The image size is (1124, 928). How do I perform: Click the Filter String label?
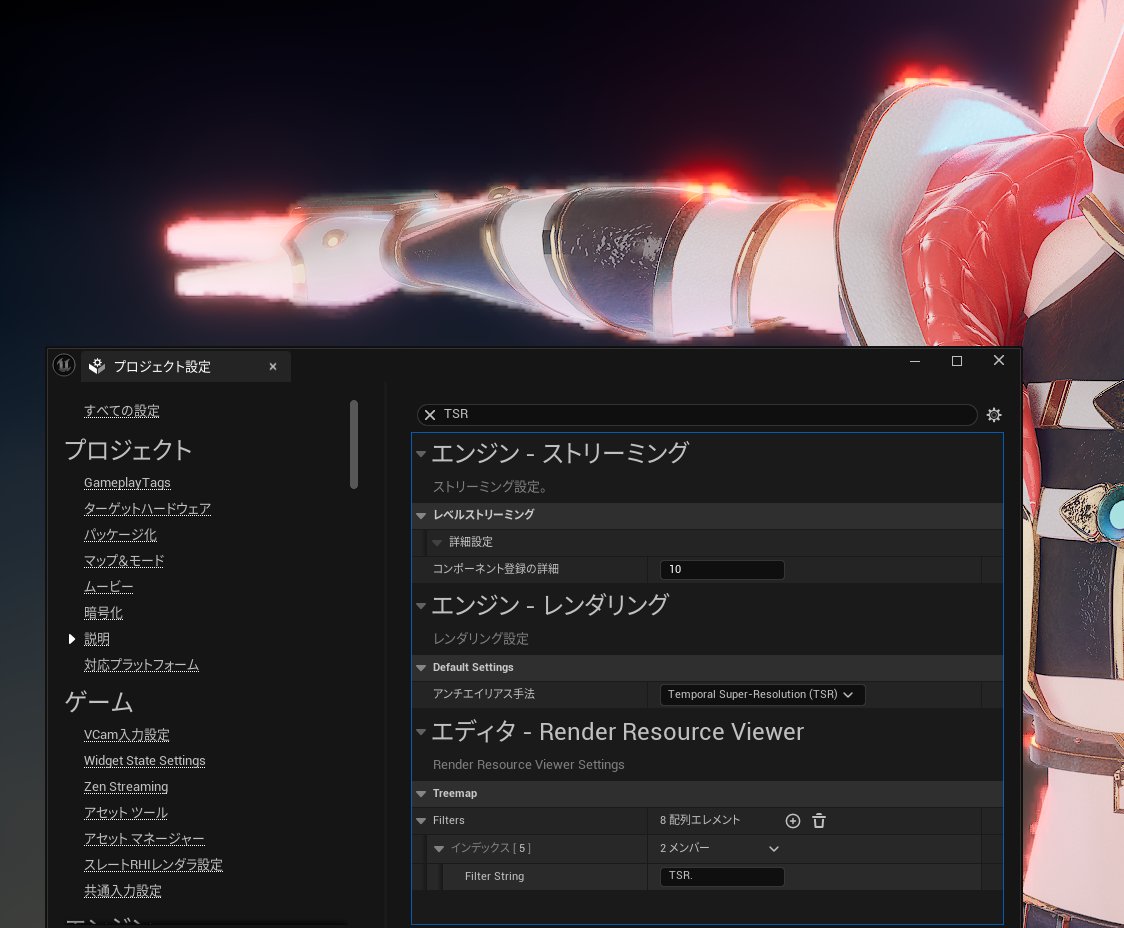click(495, 876)
